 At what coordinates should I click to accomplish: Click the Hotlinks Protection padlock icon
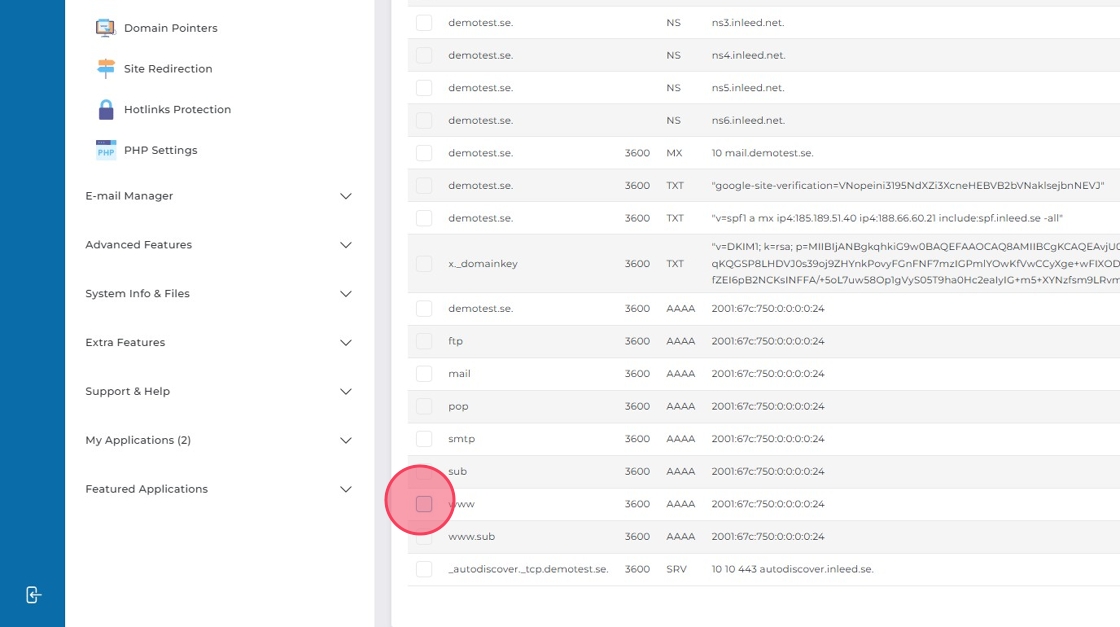[x=106, y=110]
